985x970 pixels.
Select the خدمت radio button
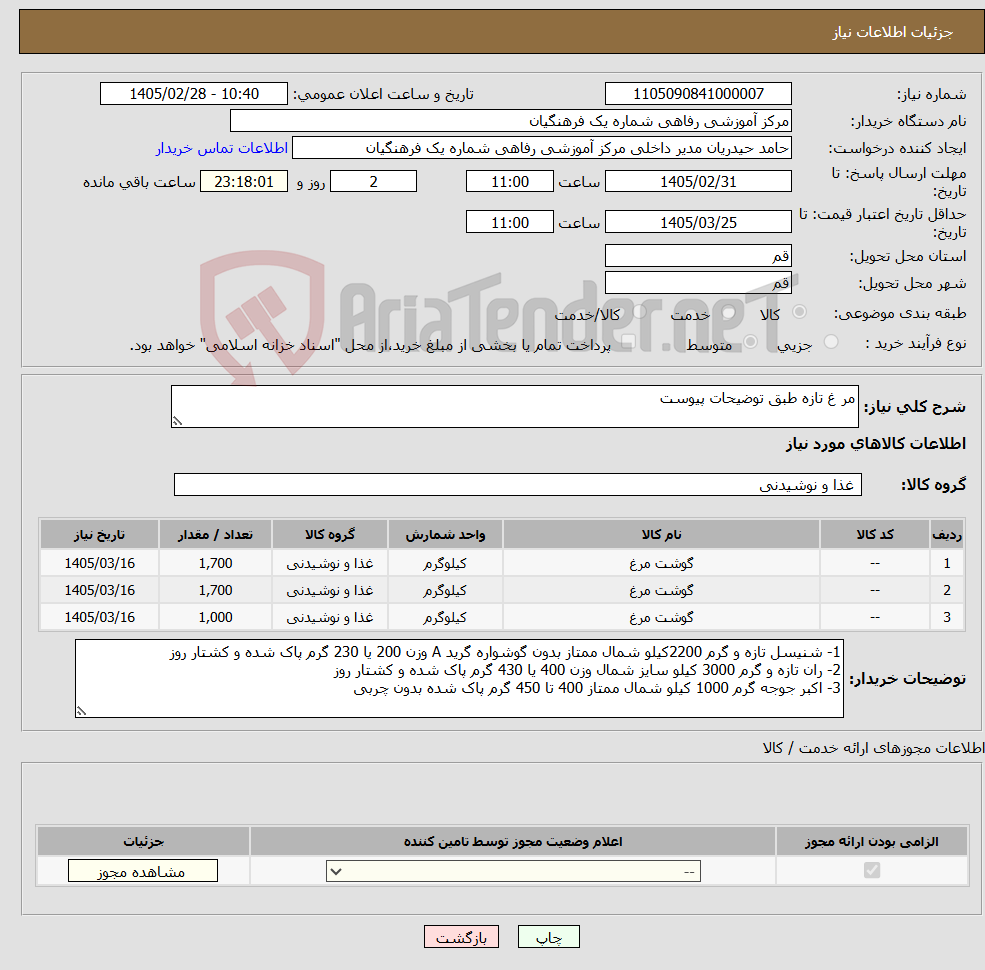[728, 312]
